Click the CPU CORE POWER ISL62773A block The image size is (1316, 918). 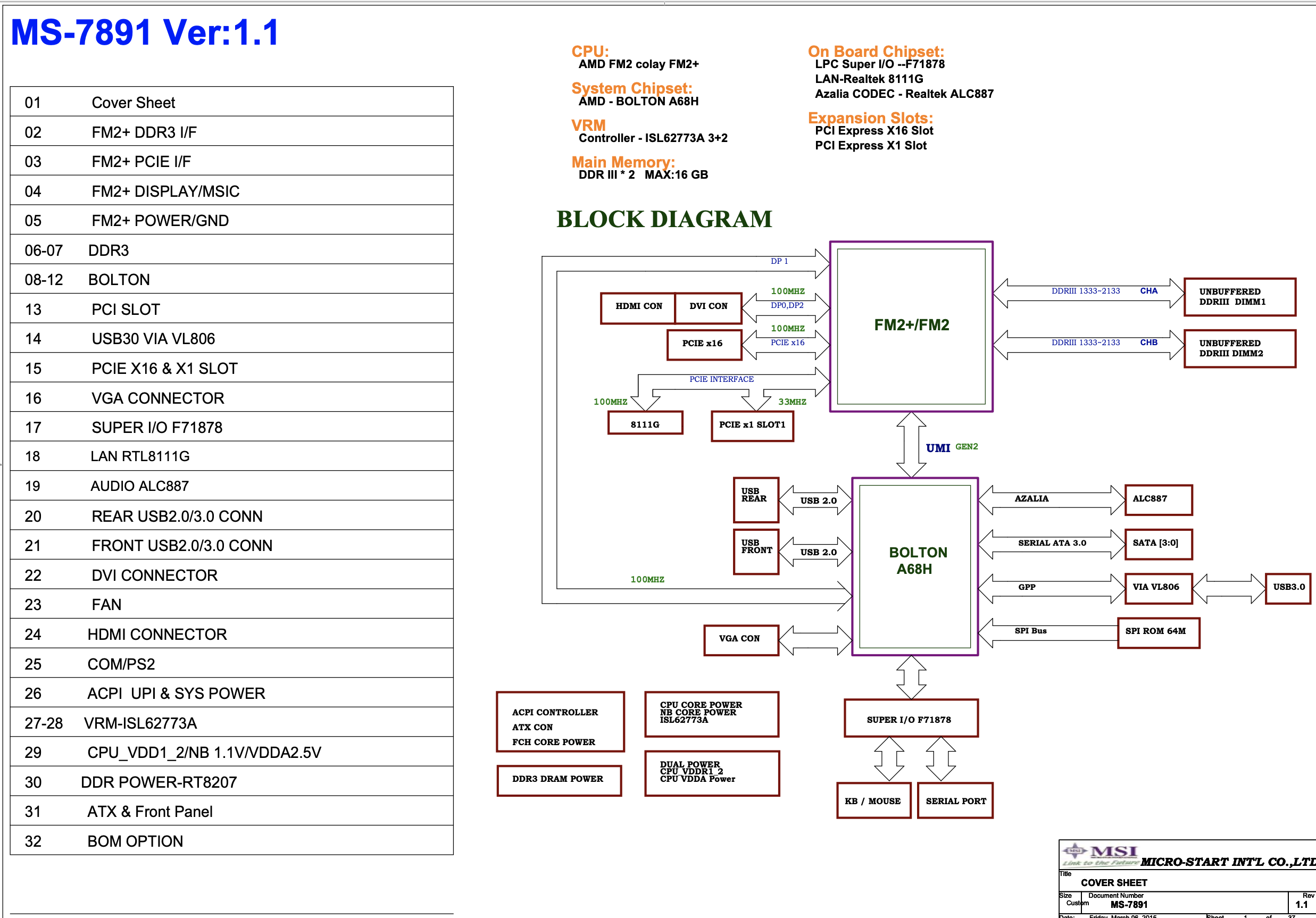point(711,714)
